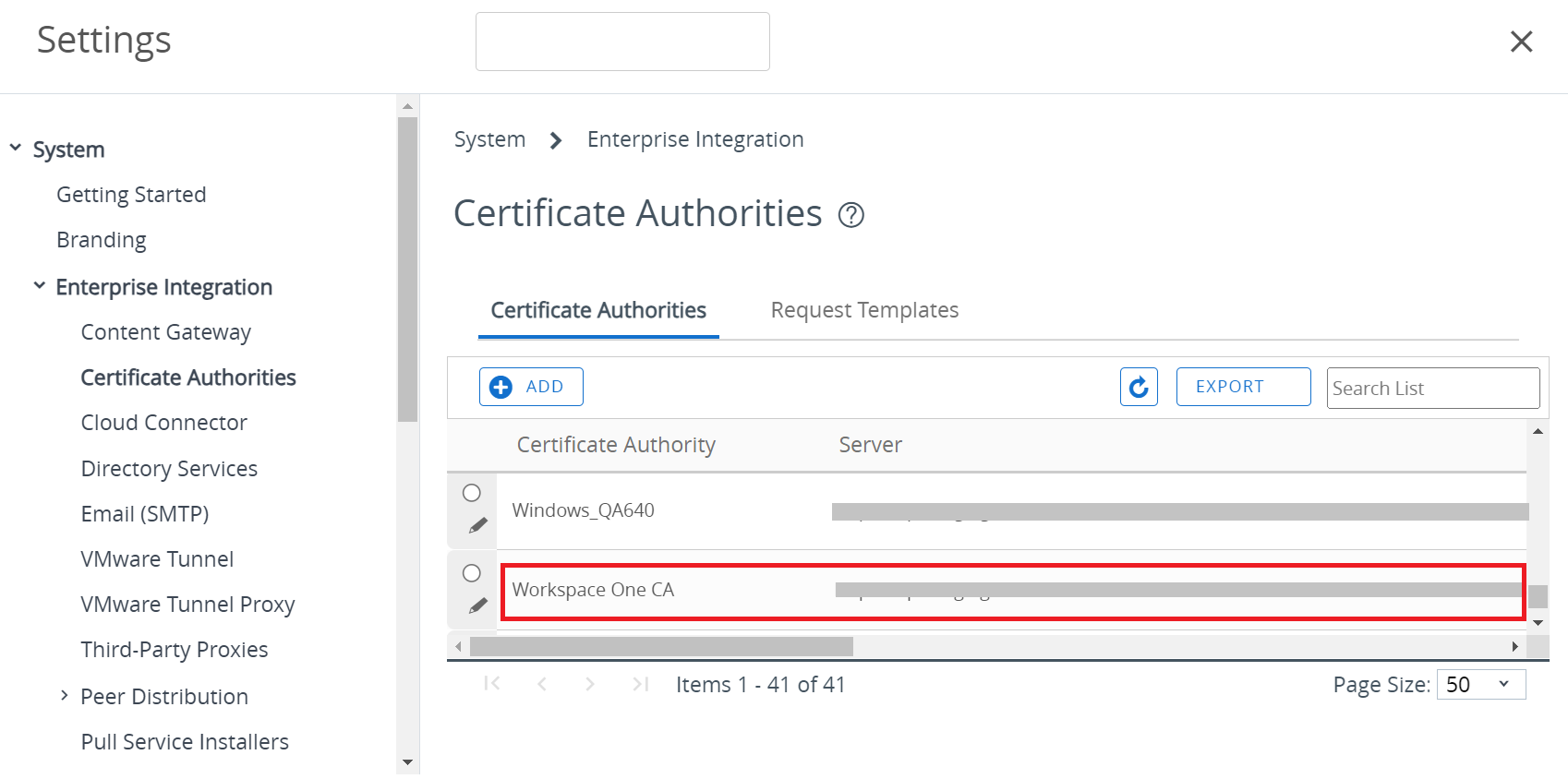Image resolution: width=1568 pixels, height=779 pixels.
Task: Click the table's horizontal scrollbar thumb
Action: pyautogui.click(x=660, y=647)
